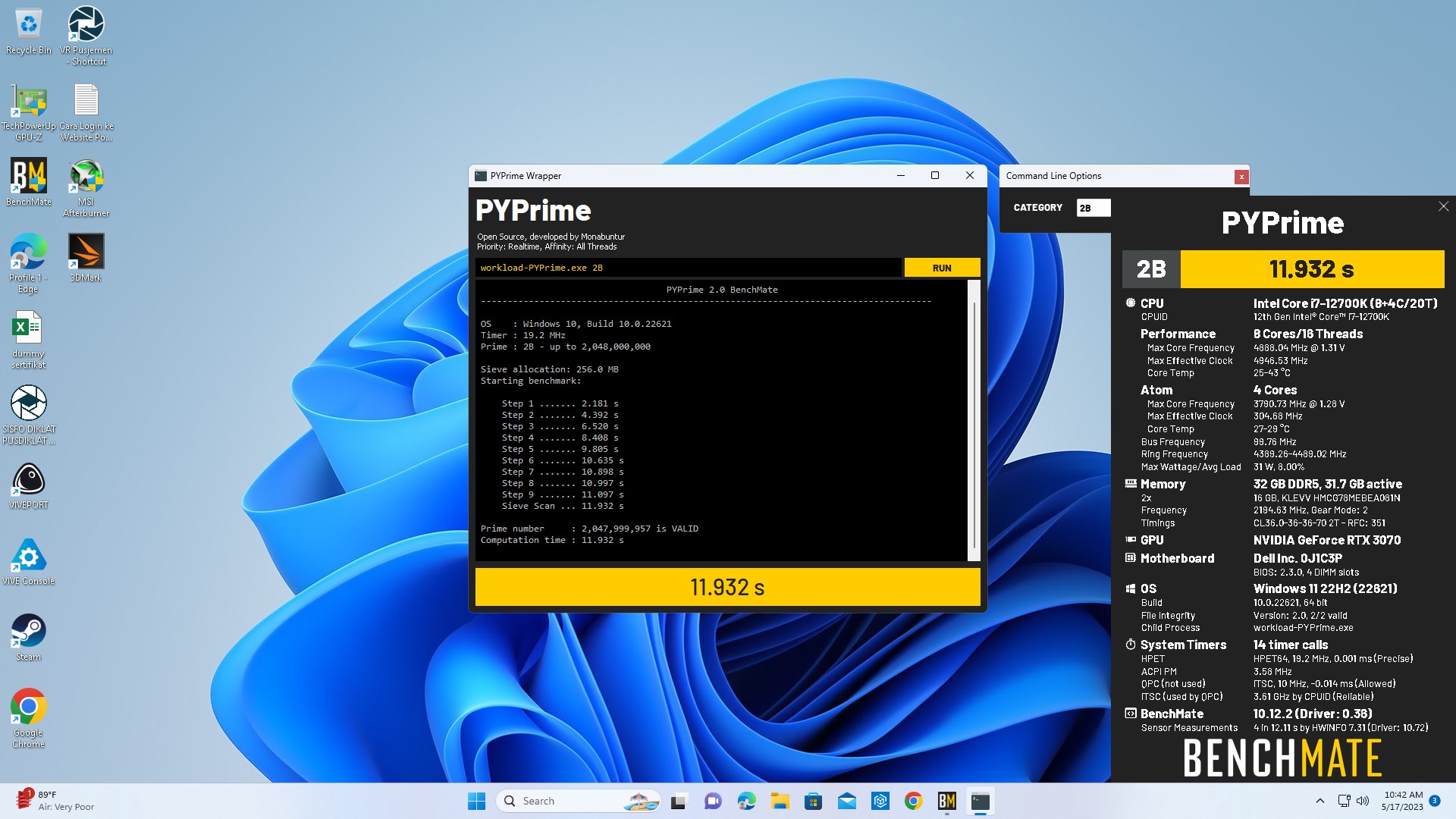Open network status in system tray
This screenshot has height=819, width=1456.
pos(1344,801)
